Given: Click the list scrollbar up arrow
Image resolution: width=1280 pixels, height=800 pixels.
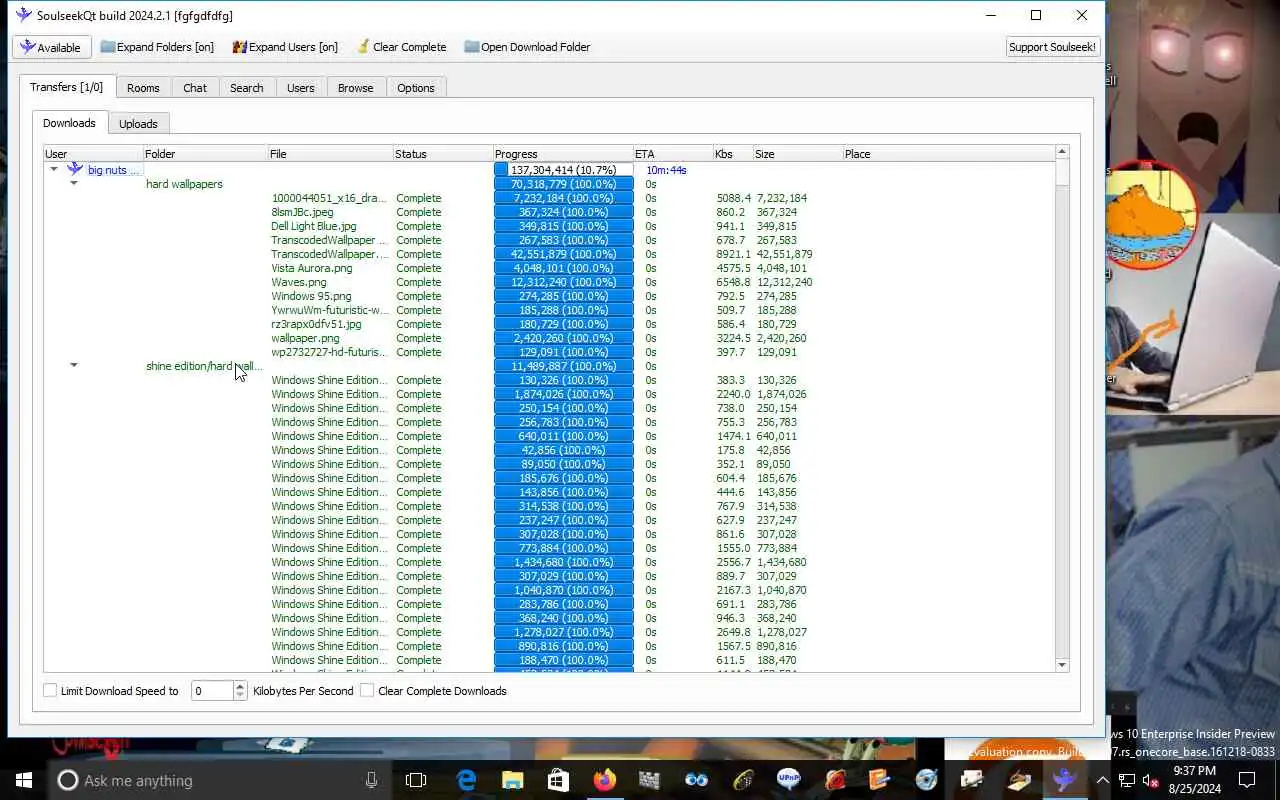Looking at the screenshot, I should 1062,152.
